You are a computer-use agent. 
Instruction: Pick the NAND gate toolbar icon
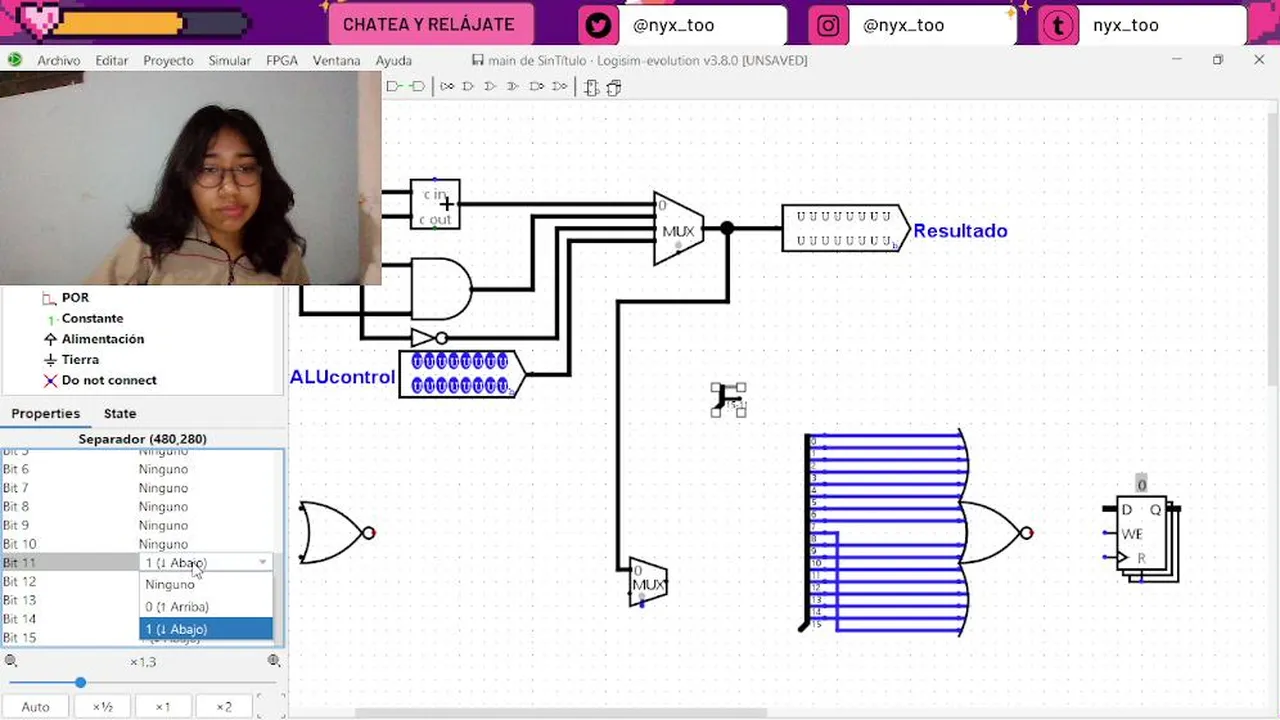[x=537, y=87]
